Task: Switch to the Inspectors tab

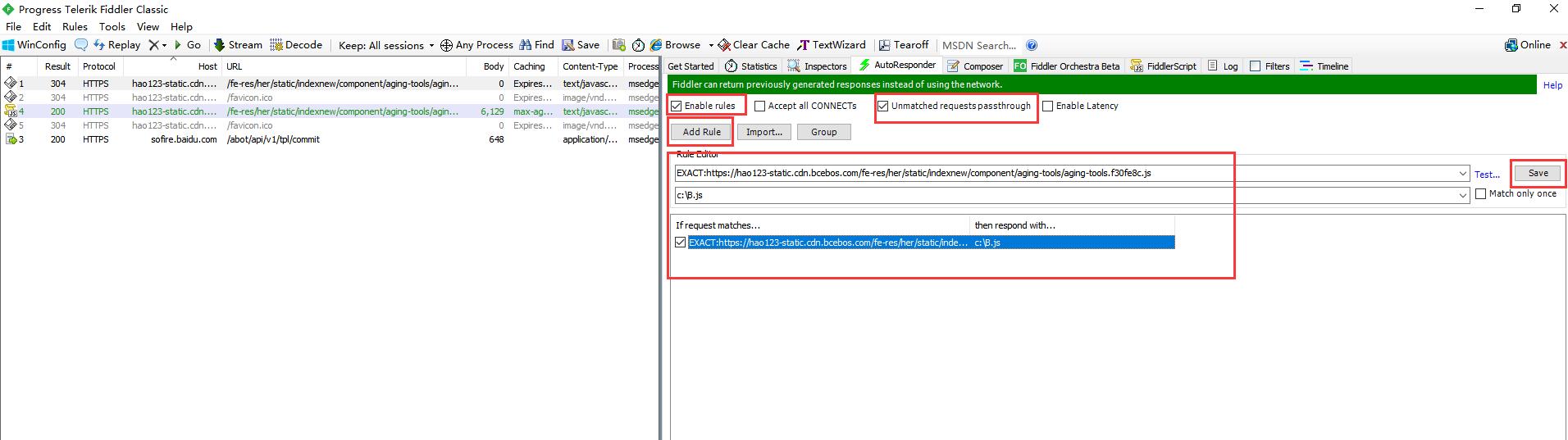Action: pos(818,66)
